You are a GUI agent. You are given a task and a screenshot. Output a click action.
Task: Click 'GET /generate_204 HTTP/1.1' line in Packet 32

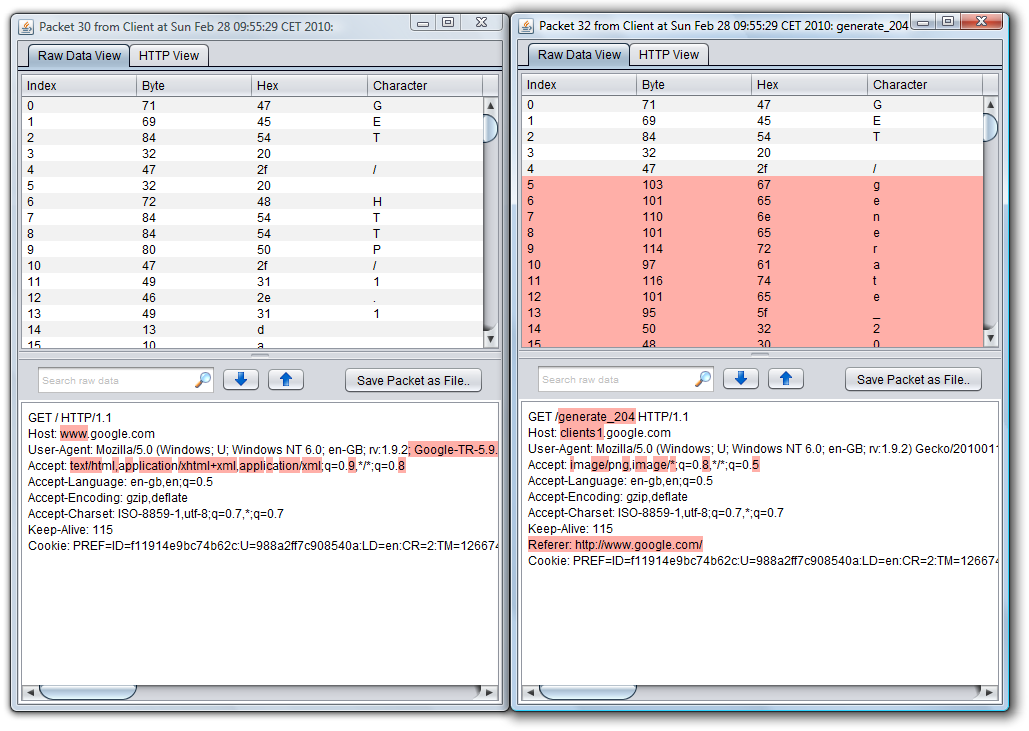click(608, 417)
